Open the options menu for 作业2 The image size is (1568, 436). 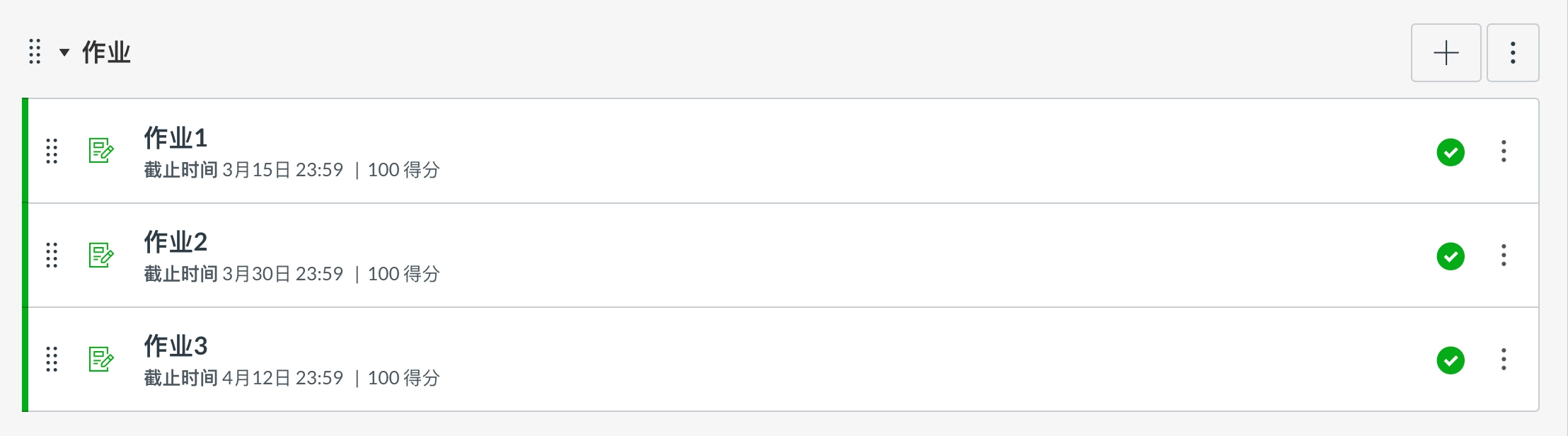(1504, 256)
